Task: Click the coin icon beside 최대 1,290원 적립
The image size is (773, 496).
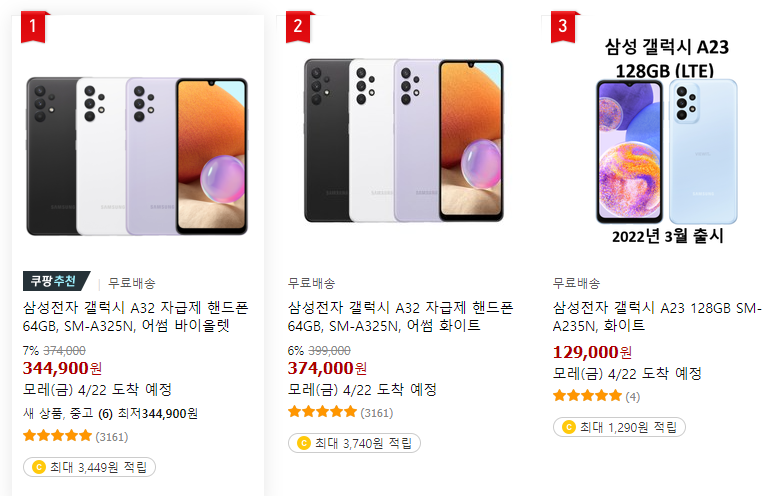Action: [569, 427]
